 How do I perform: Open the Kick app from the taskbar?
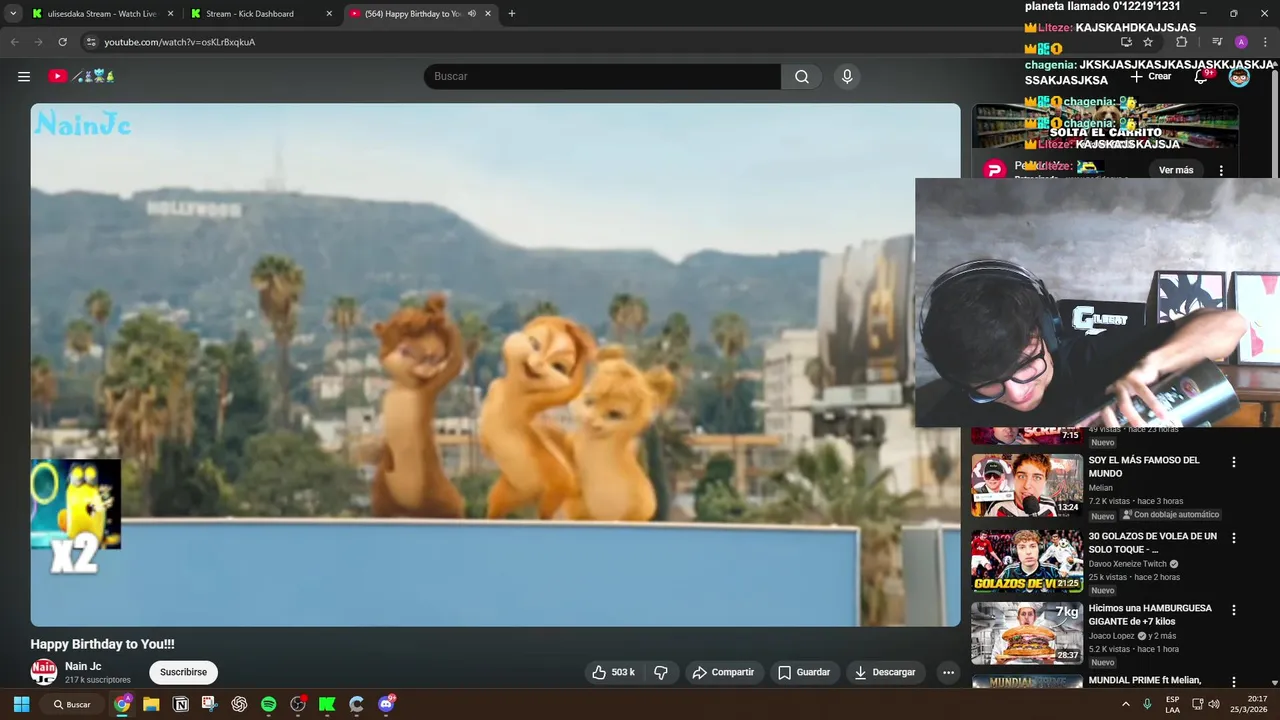[x=327, y=704]
